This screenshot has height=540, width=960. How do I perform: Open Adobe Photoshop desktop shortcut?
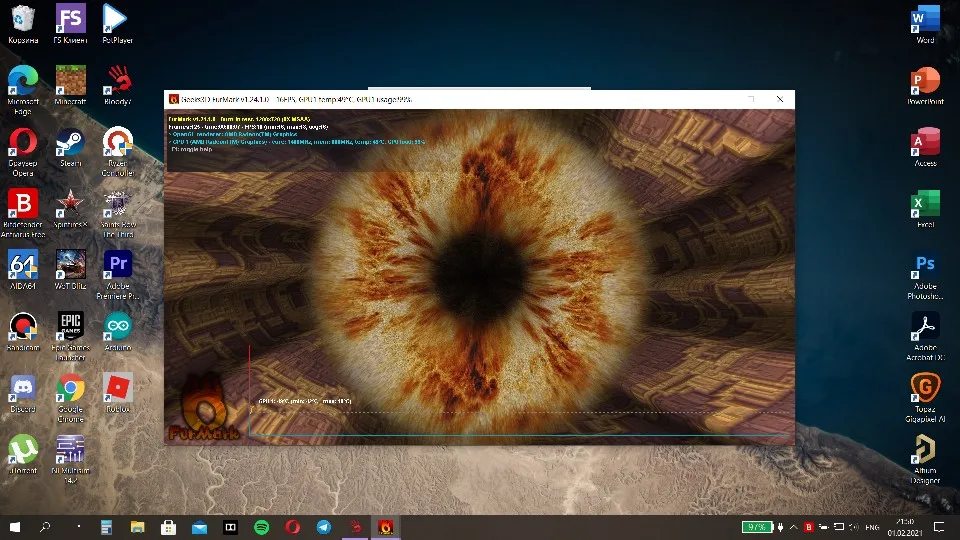(925, 275)
